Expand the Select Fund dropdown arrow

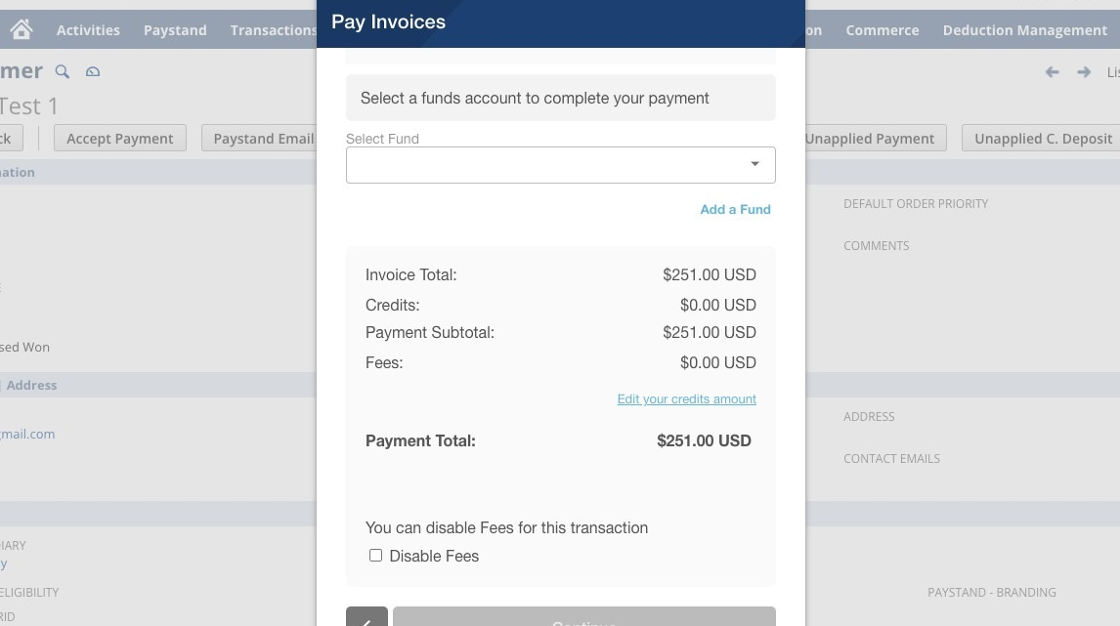click(x=755, y=164)
